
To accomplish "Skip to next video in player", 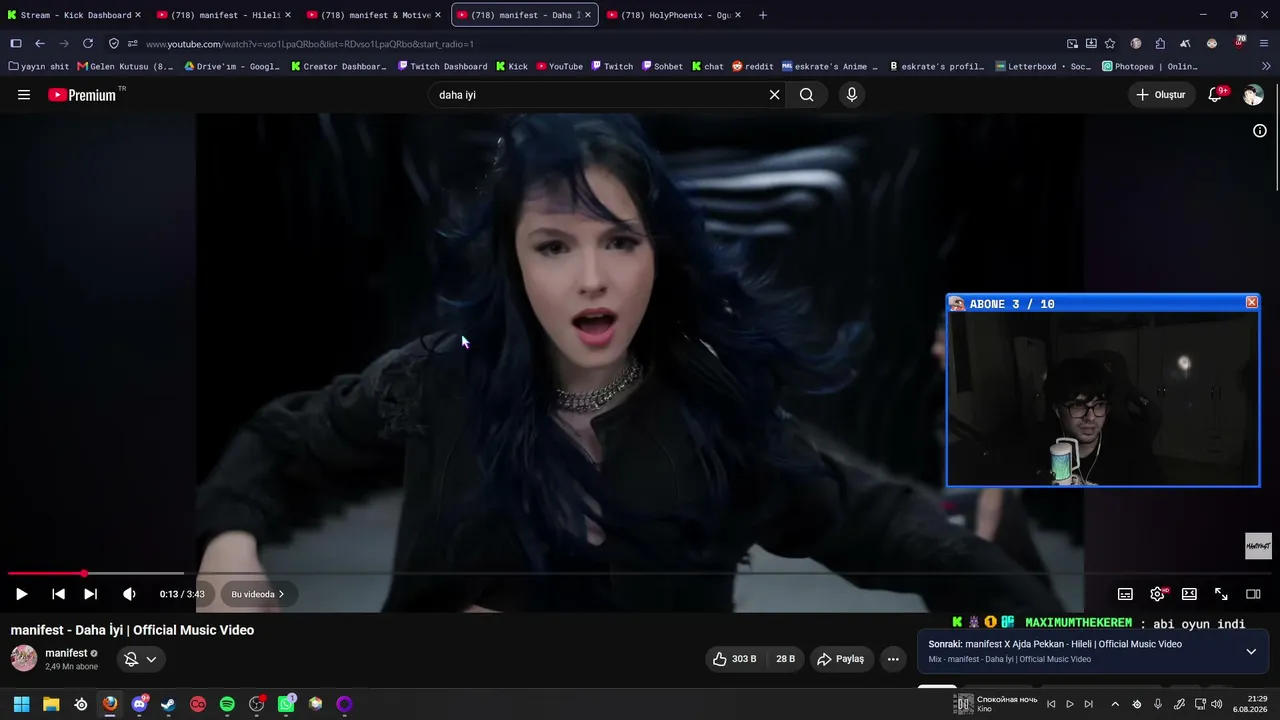I will pyautogui.click(x=90, y=594).
